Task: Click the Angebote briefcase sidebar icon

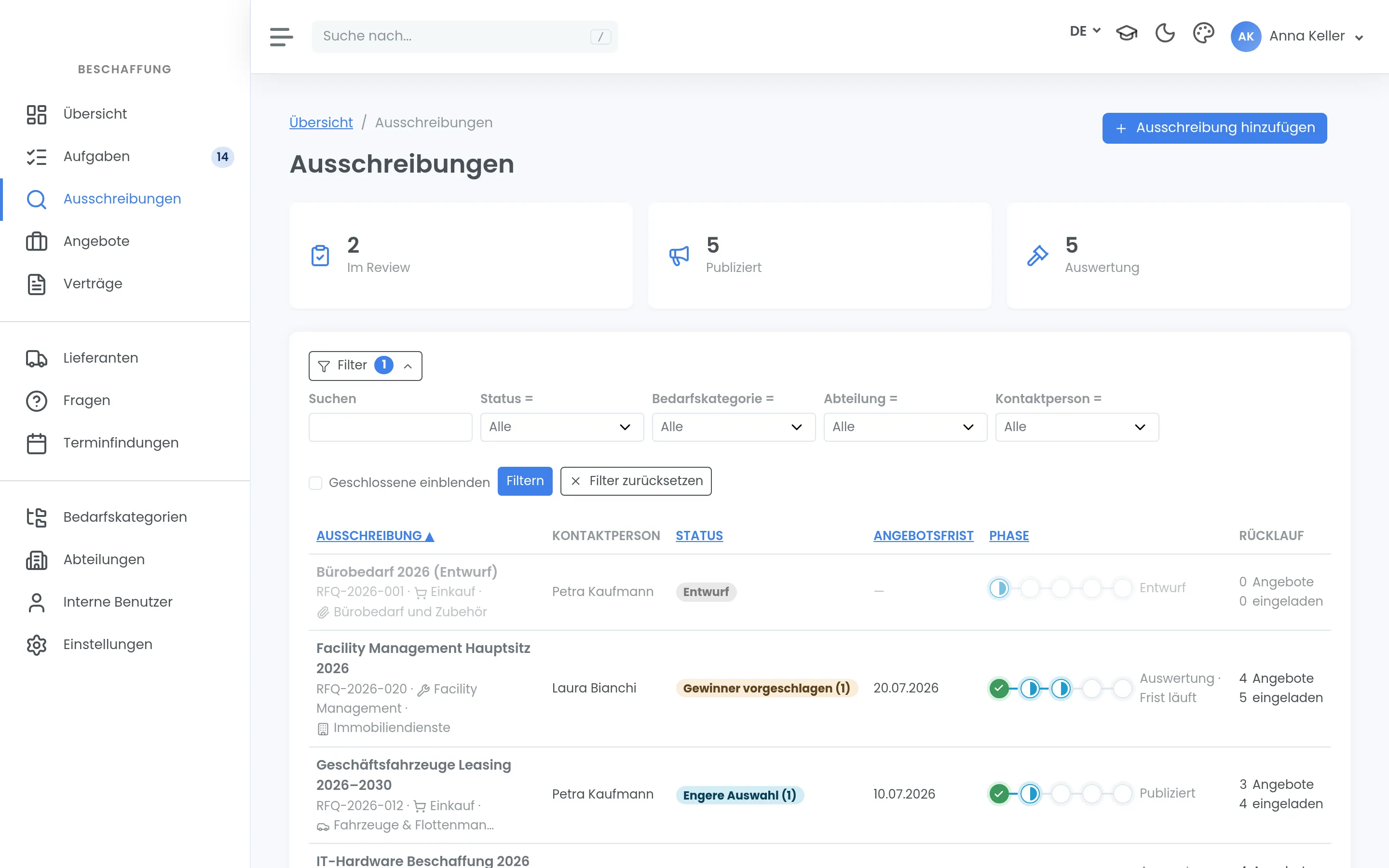Action: (37, 241)
